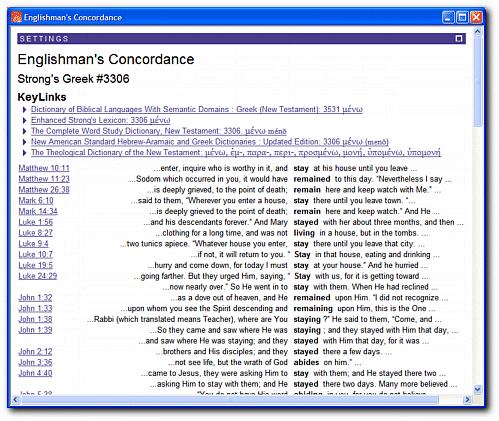Viewport: 499px width, 421px height.
Task: Click the 'KeyLinks' heading
Action: (42, 97)
